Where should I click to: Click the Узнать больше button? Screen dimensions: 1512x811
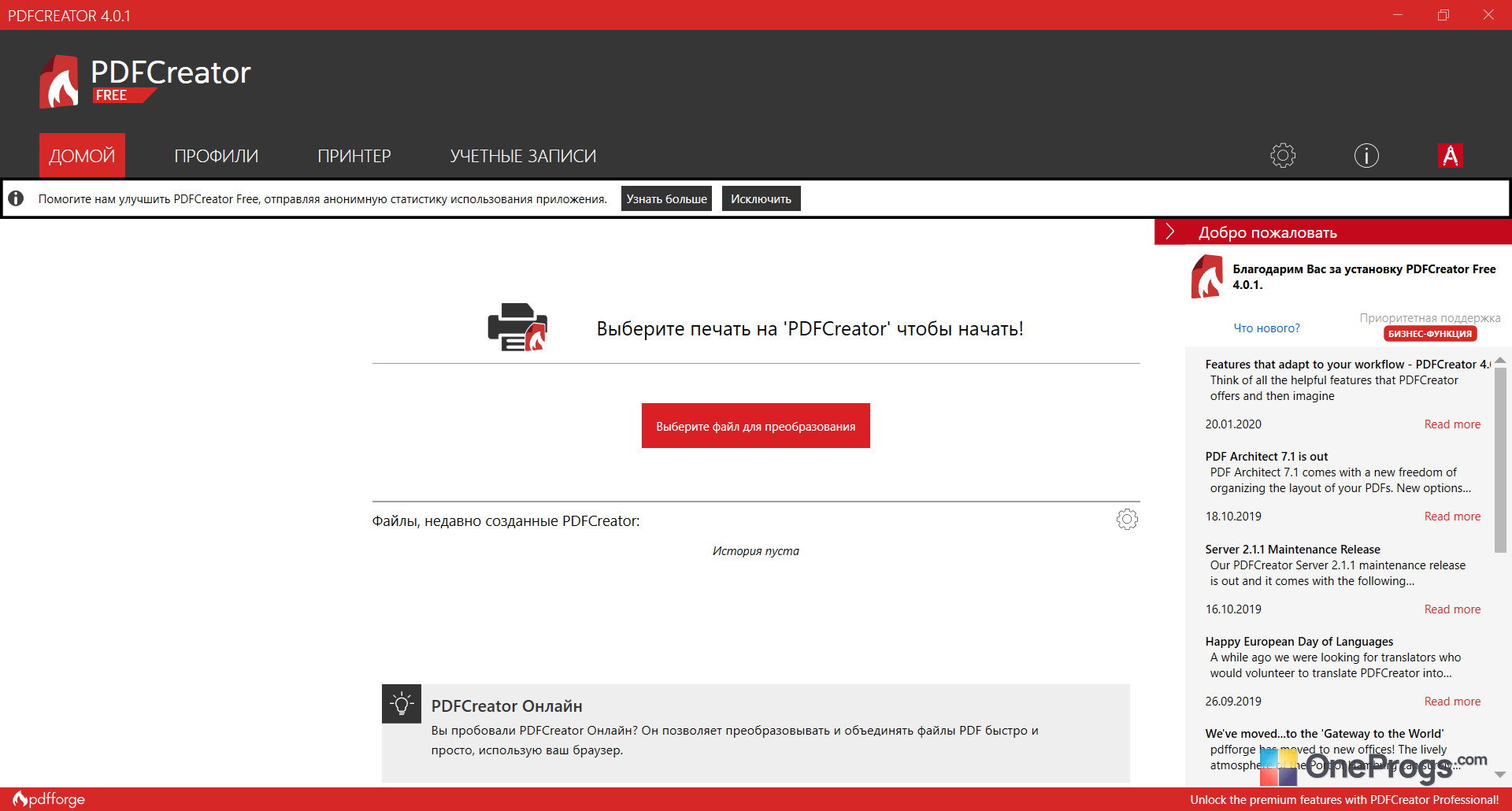[666, 198]
